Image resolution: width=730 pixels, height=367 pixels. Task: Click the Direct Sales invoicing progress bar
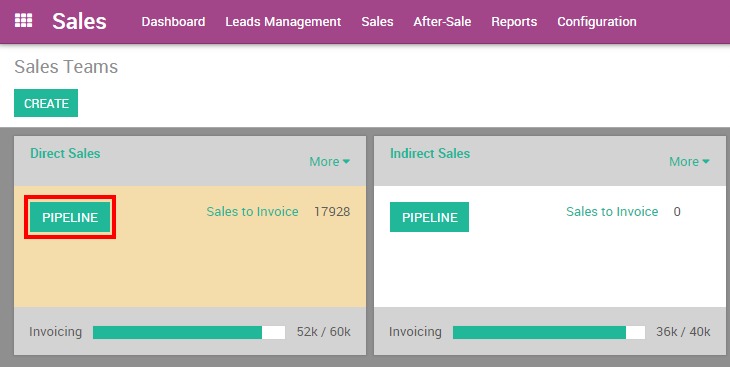coord(189,332)
